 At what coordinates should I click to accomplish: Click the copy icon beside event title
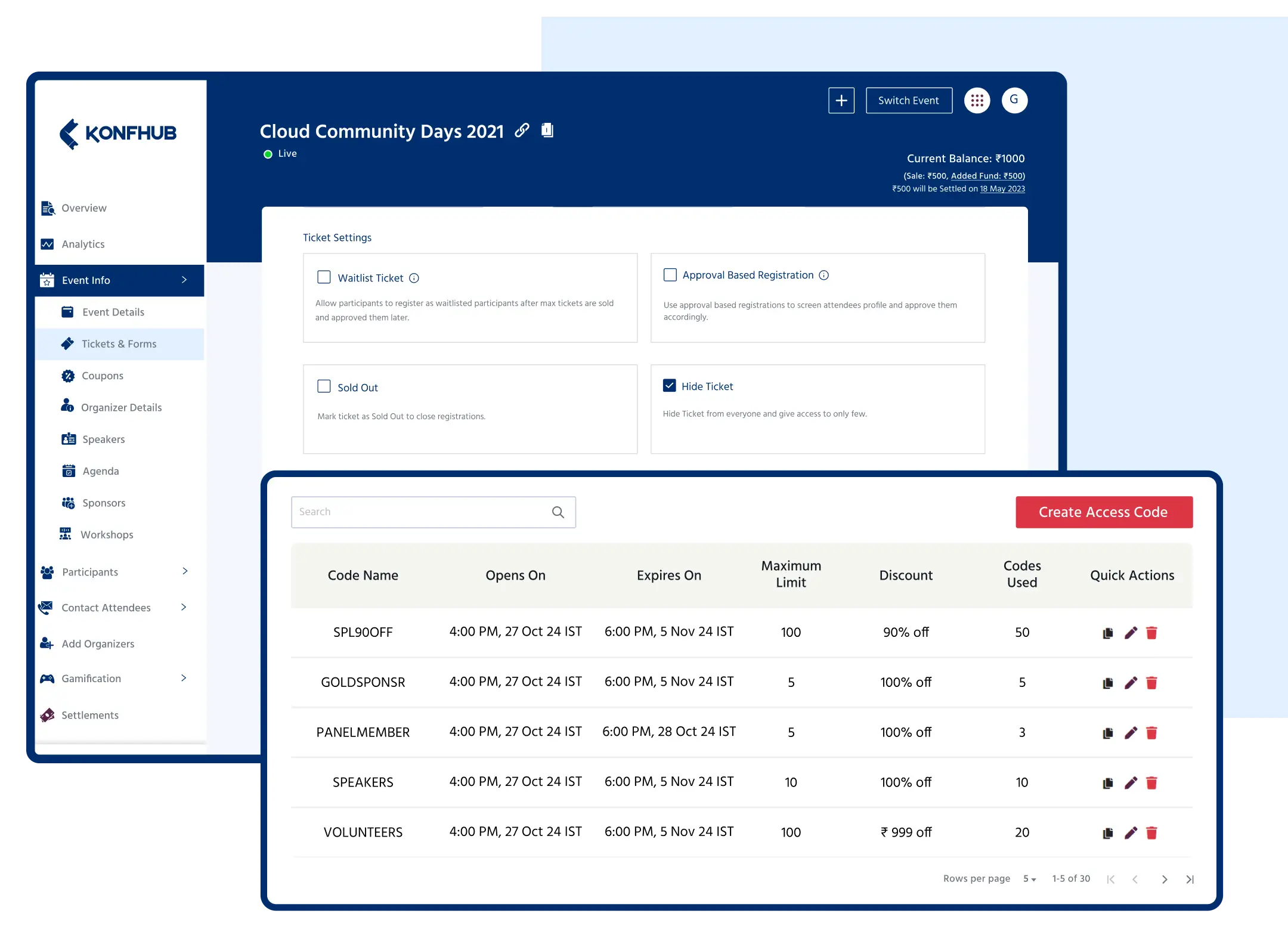547,130
